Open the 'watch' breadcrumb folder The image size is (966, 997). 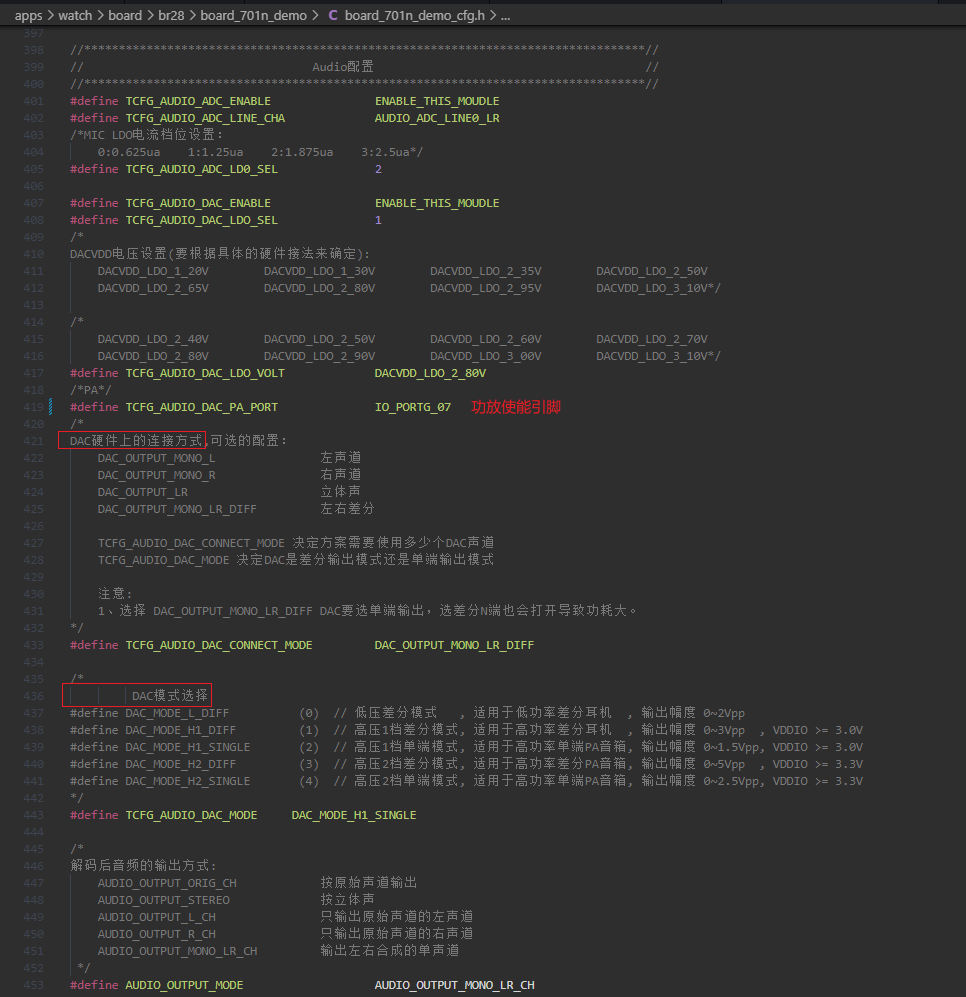[x=75, y=15]
